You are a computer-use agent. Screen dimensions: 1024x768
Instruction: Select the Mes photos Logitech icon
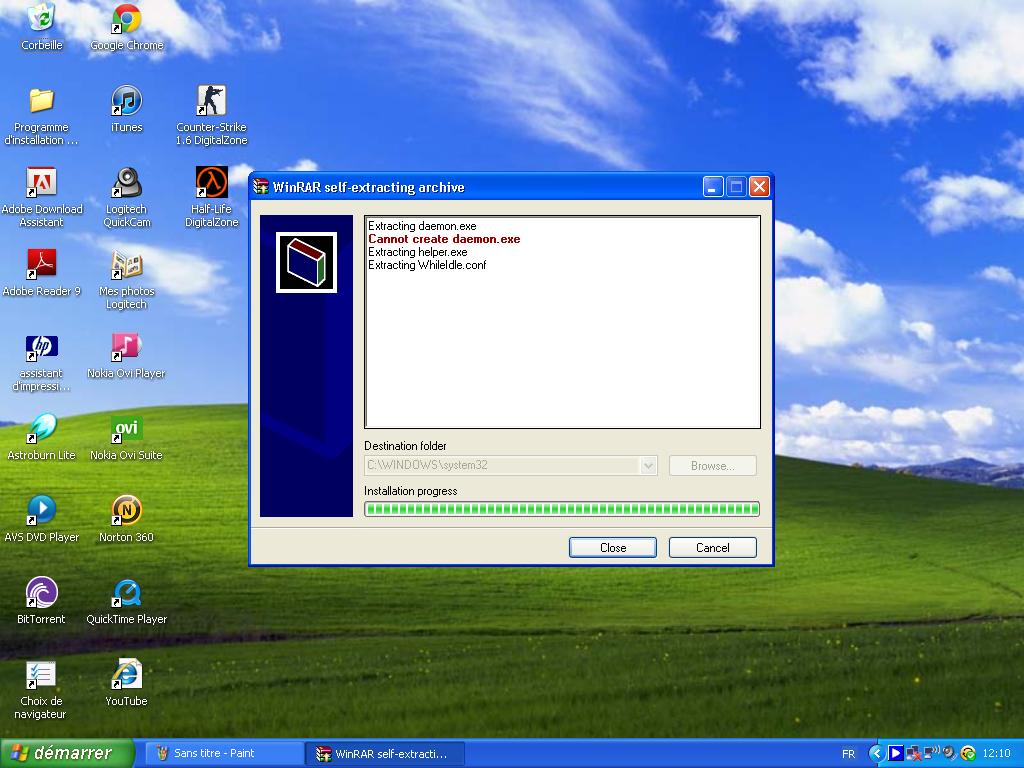pyautogui.click(x=127, y=279)
